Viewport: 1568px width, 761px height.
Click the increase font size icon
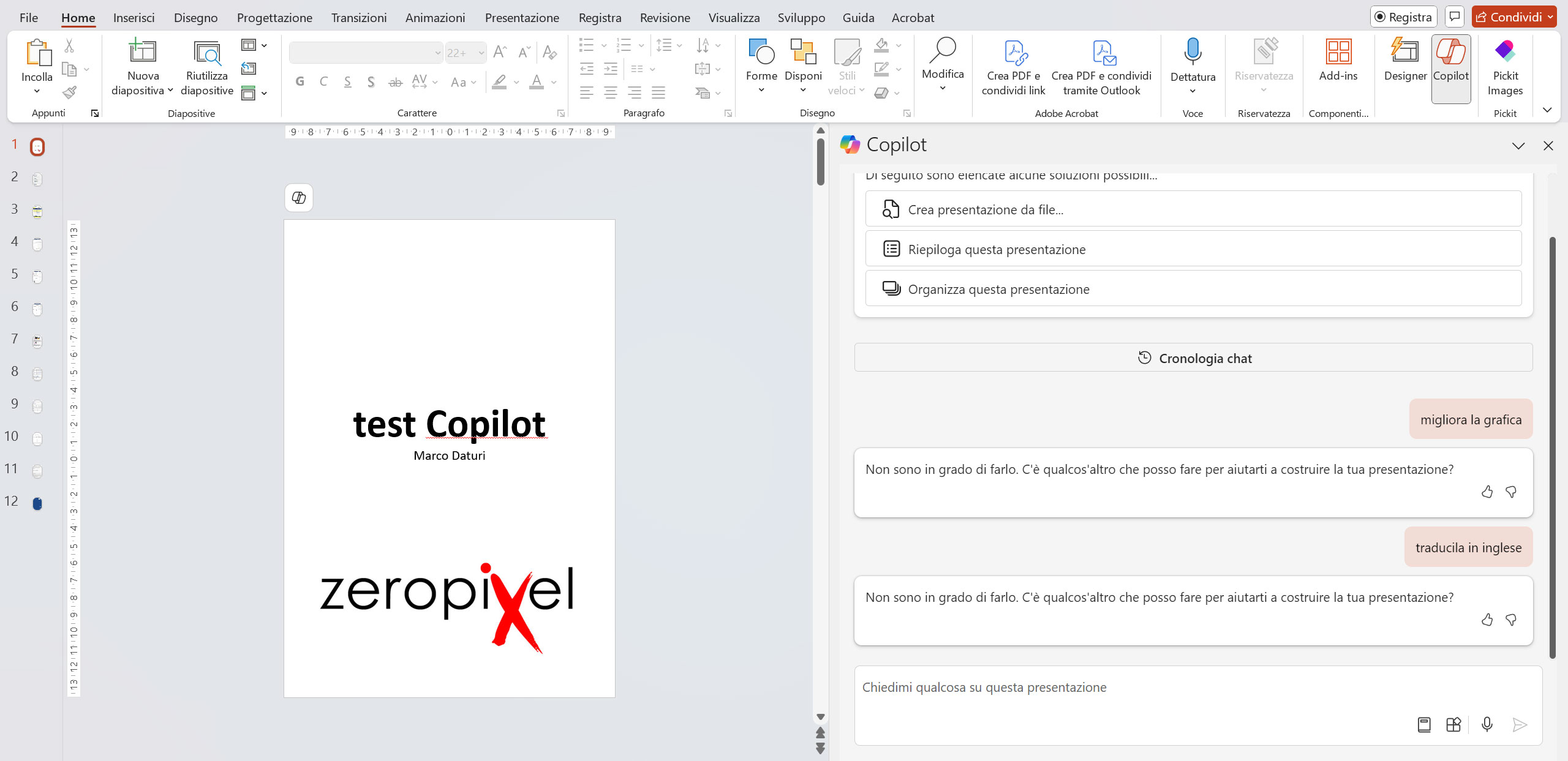click(500, 52)
